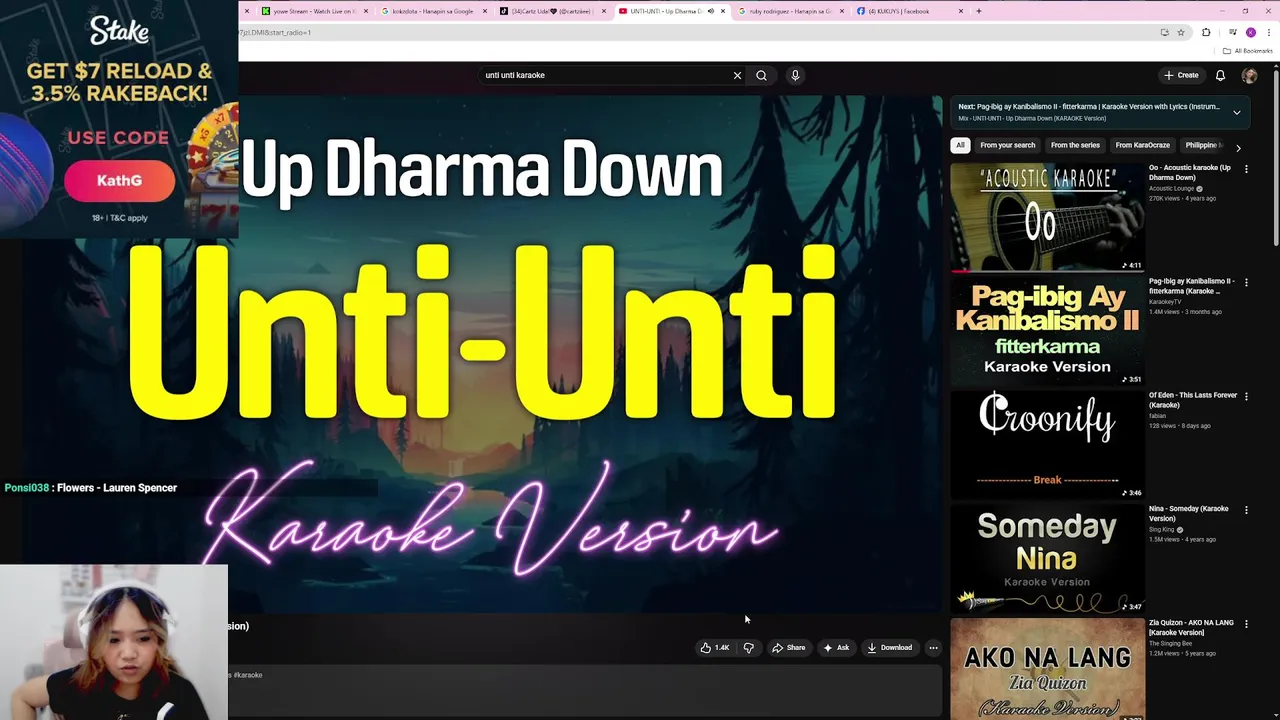Expand the 'Next: Pag-ibig ay Kanibalismo II' mix panel
This screenshot has height=720, width=1280.
pyautogui.click(x=1237, y=112)
